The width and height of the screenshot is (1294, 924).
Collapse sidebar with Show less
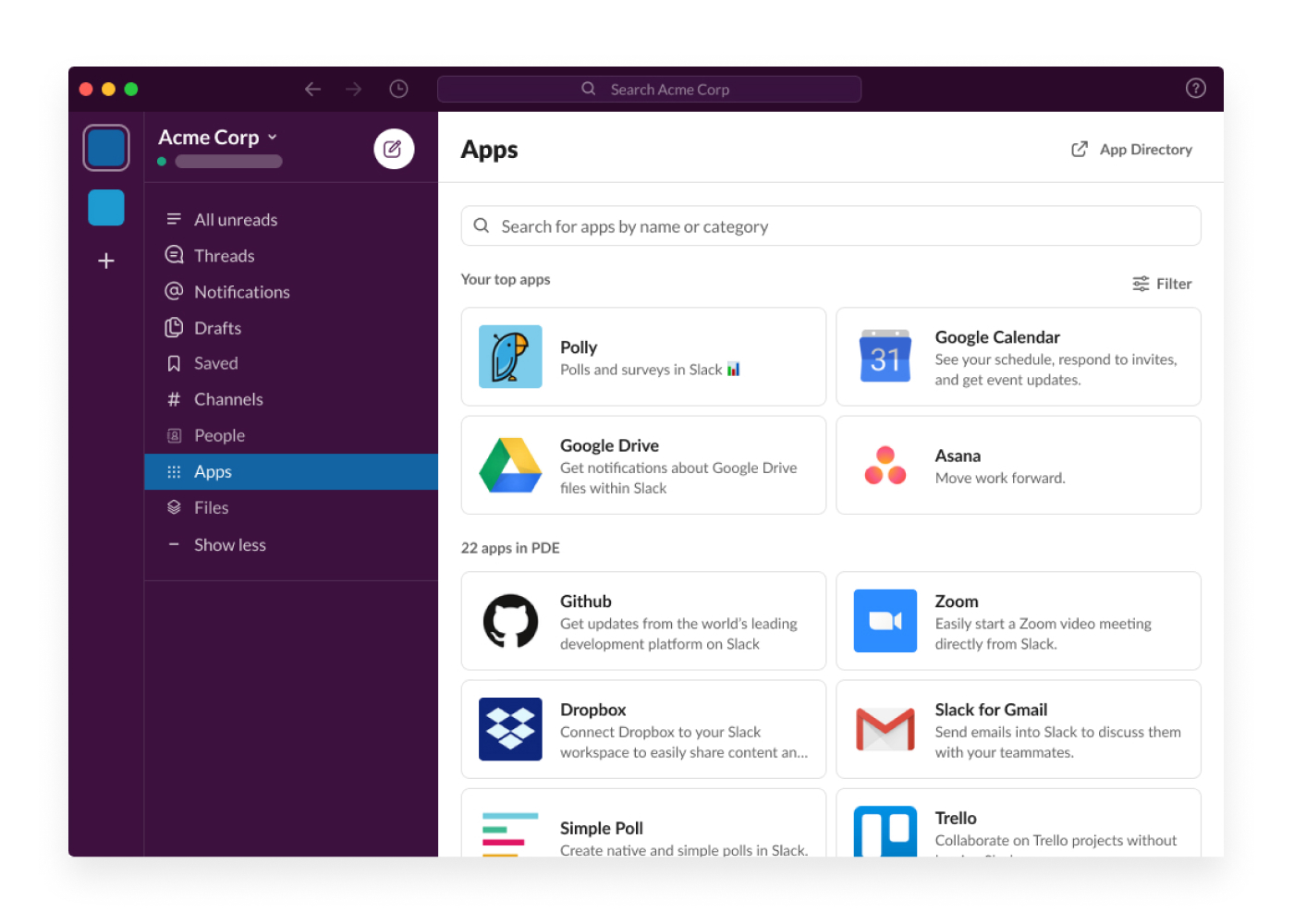click(229, 544)
